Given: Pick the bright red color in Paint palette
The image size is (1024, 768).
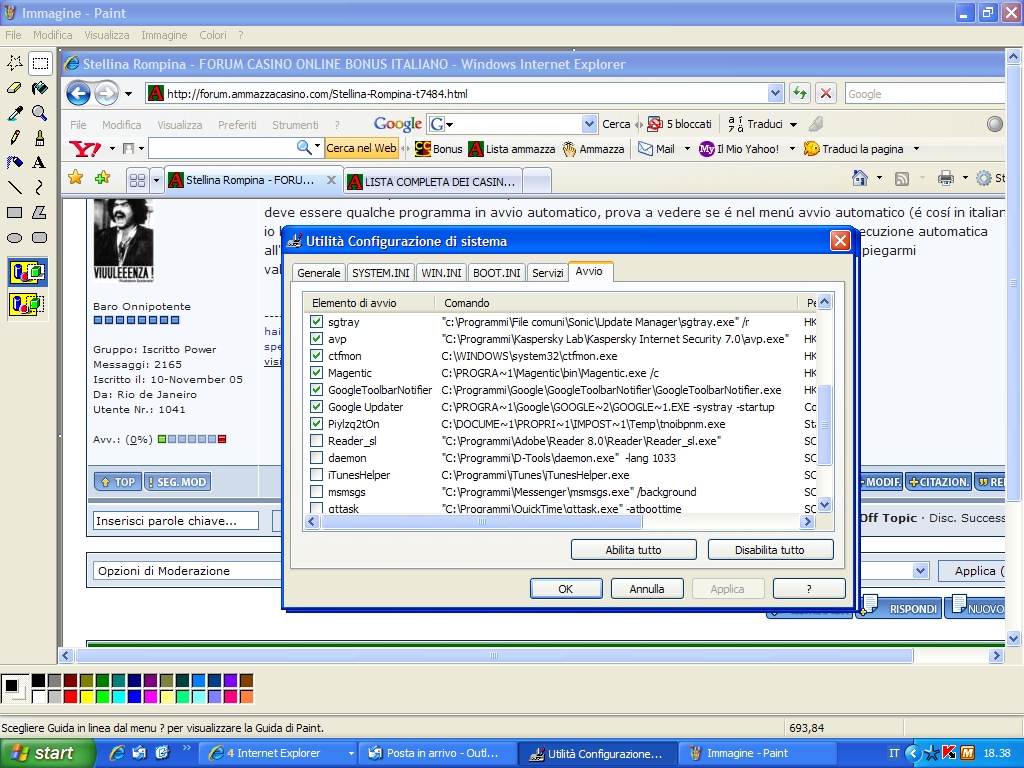Looking at the screenshot, I should click(71, 697).
